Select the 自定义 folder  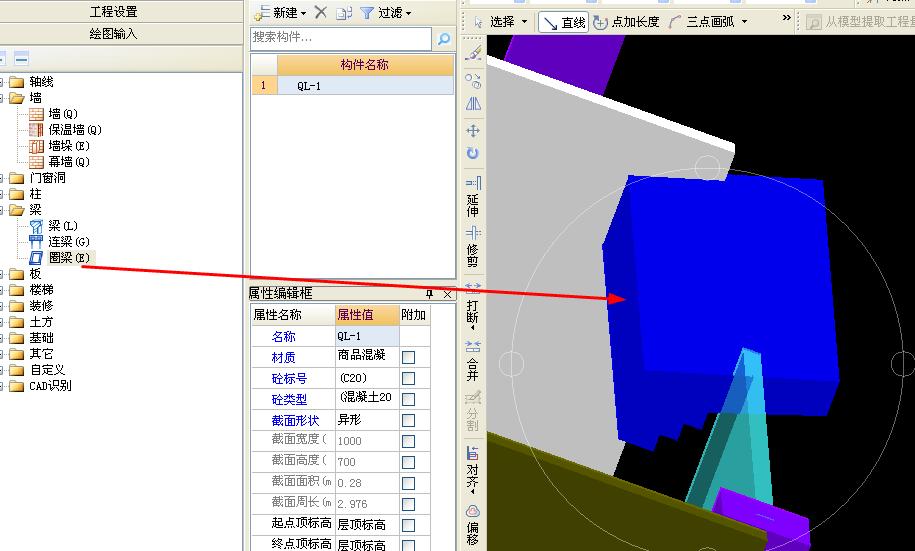click(47, 370)
